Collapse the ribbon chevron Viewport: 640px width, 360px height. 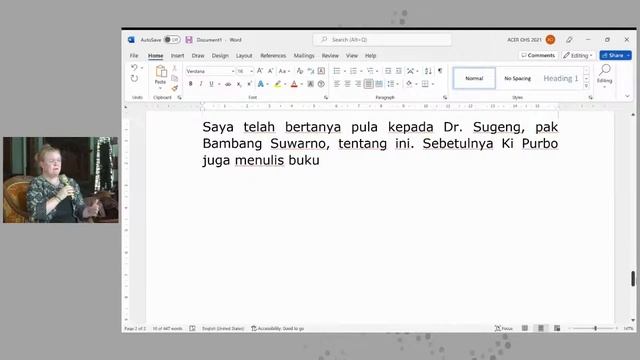pos(627,96)
